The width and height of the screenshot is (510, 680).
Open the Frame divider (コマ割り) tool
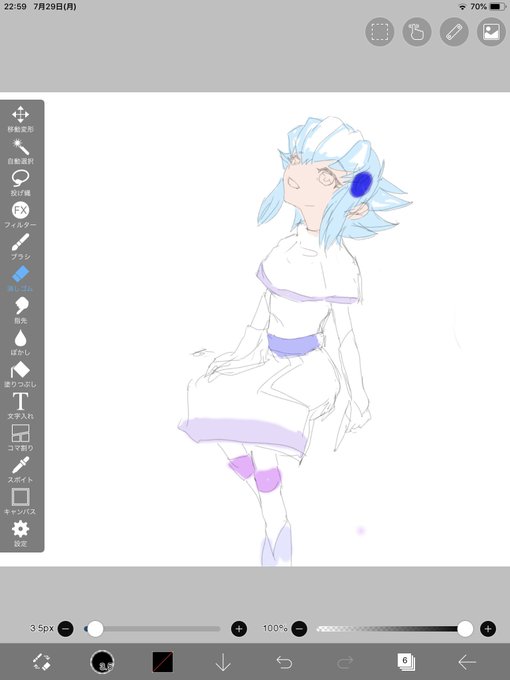[20, 438]
